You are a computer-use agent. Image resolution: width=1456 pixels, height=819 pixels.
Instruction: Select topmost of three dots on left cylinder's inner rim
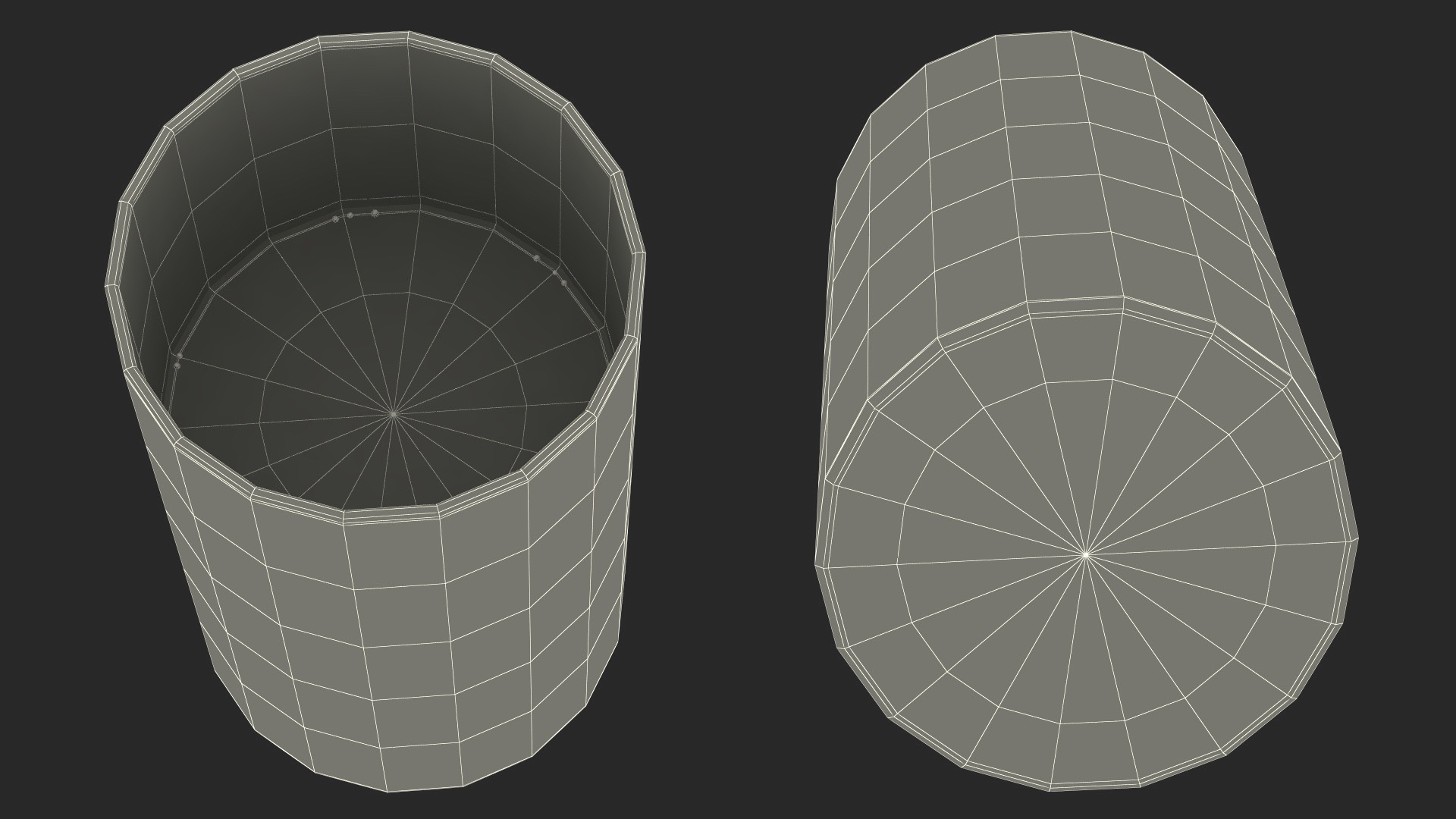coord(375,212)
